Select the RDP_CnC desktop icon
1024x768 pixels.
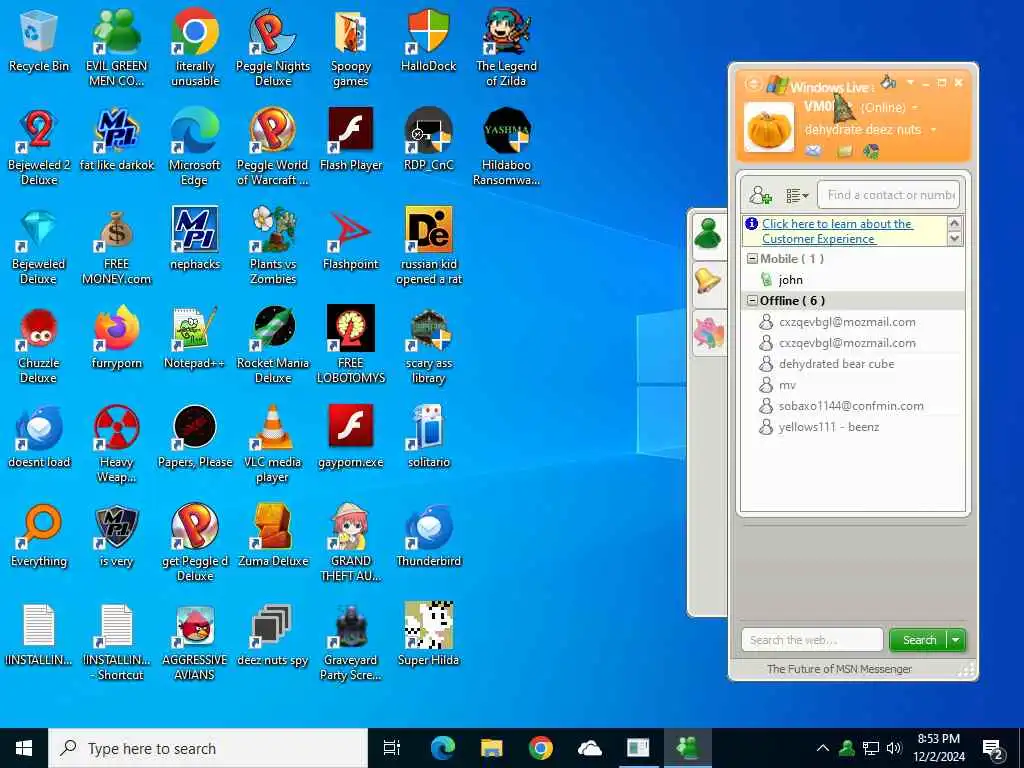[x=428, y=140]
